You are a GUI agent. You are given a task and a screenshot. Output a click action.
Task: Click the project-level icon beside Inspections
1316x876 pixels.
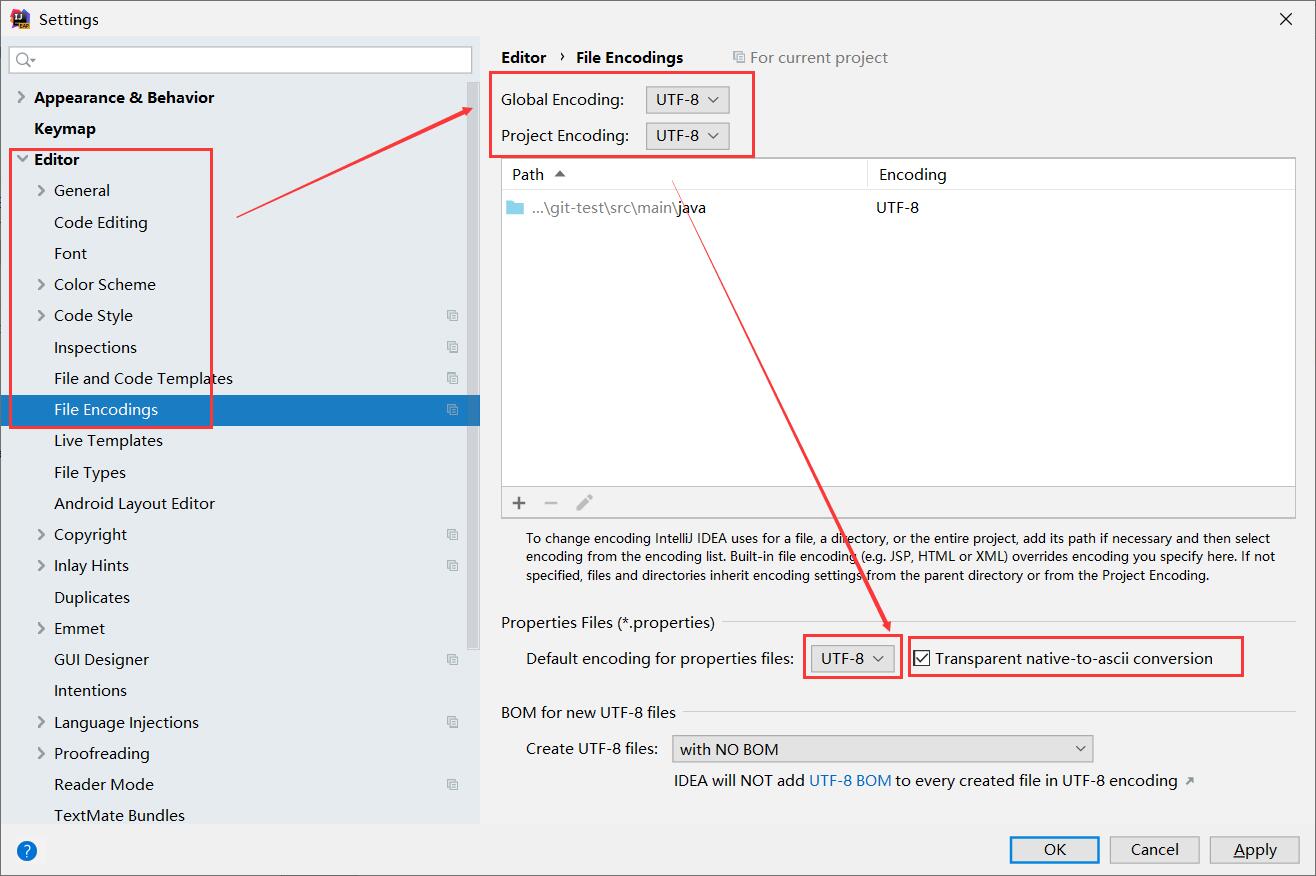click(453, 347)
